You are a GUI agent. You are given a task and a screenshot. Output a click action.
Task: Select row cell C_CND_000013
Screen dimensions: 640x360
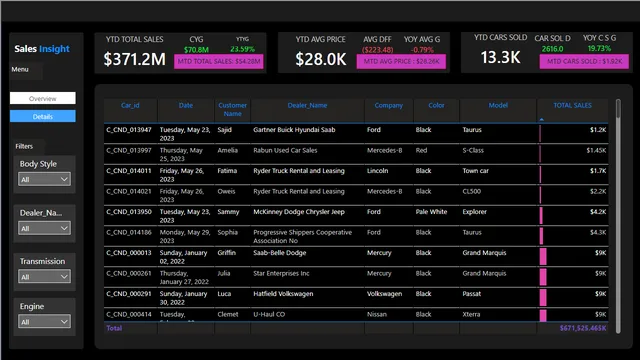[x=129, y=253]
